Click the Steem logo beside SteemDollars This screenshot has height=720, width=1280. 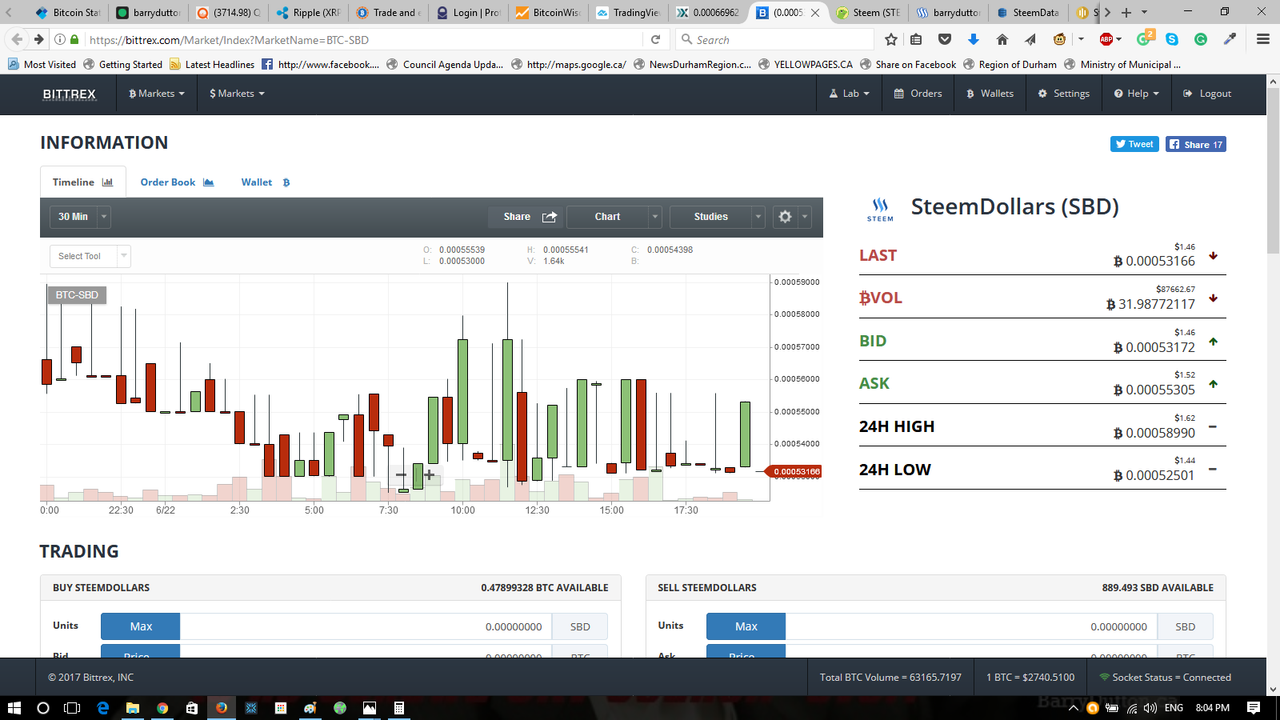880,208
